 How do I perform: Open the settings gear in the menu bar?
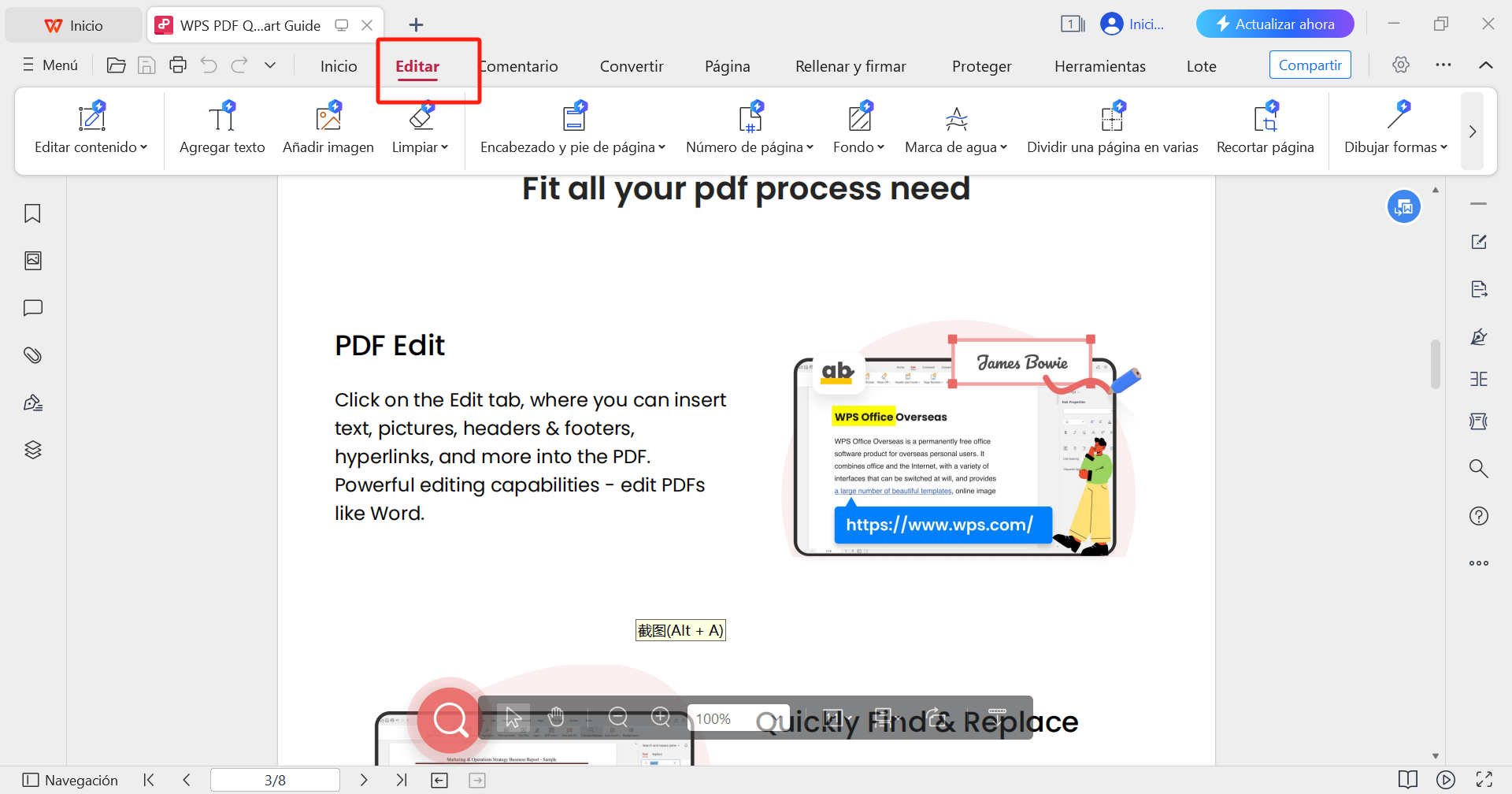point(1400,65)
